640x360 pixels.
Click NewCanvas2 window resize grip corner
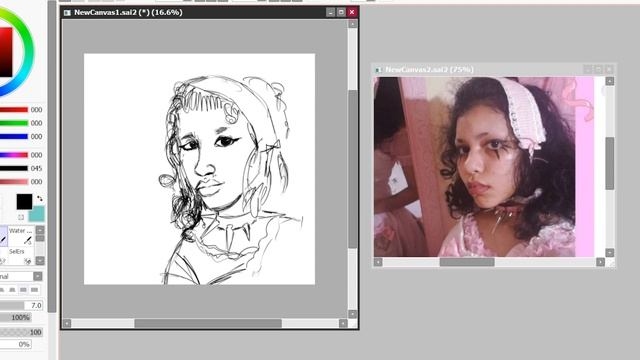[x=610, y=263]
